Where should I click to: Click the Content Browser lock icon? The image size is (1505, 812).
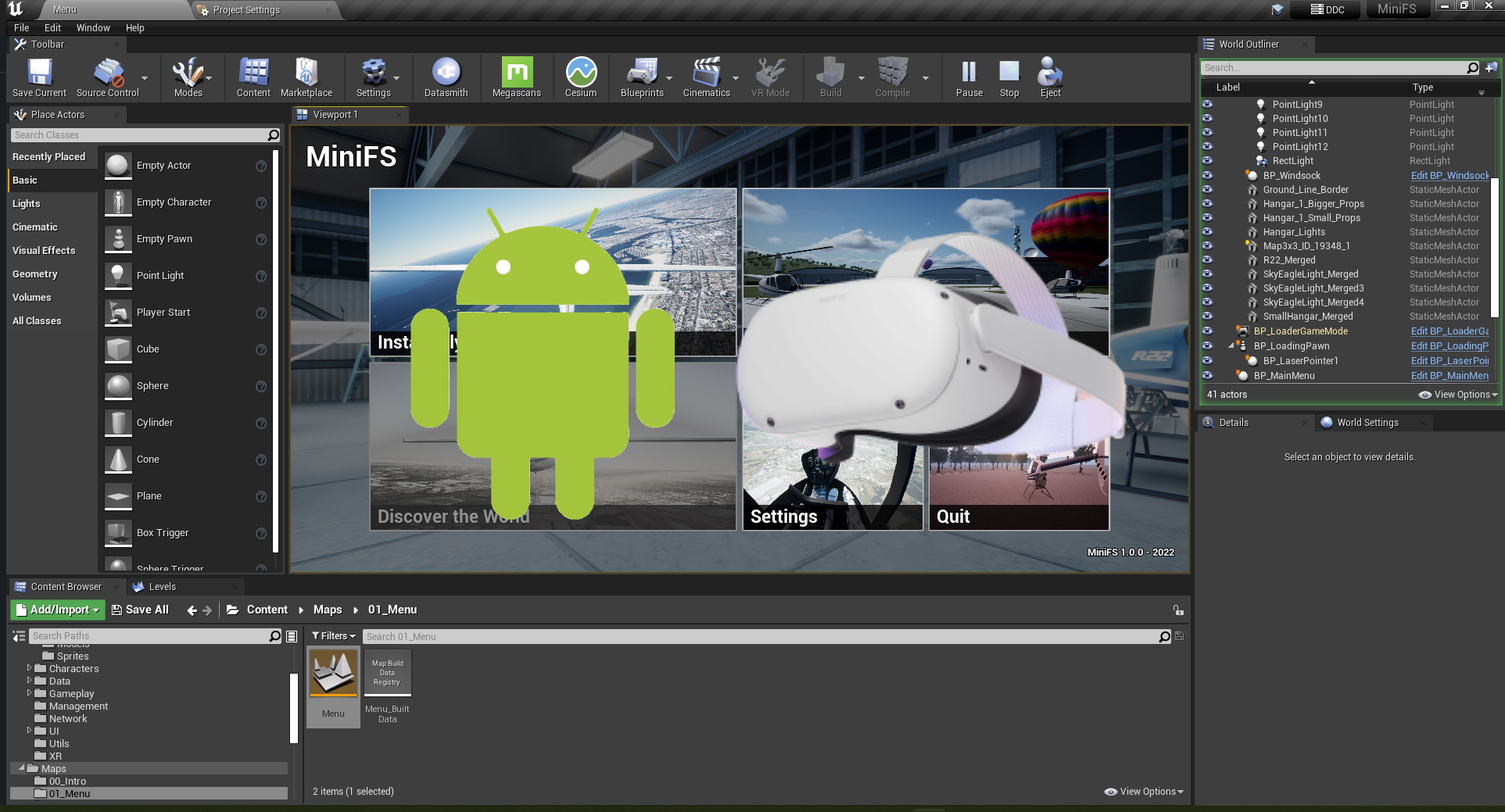[x=1178, y=610]
